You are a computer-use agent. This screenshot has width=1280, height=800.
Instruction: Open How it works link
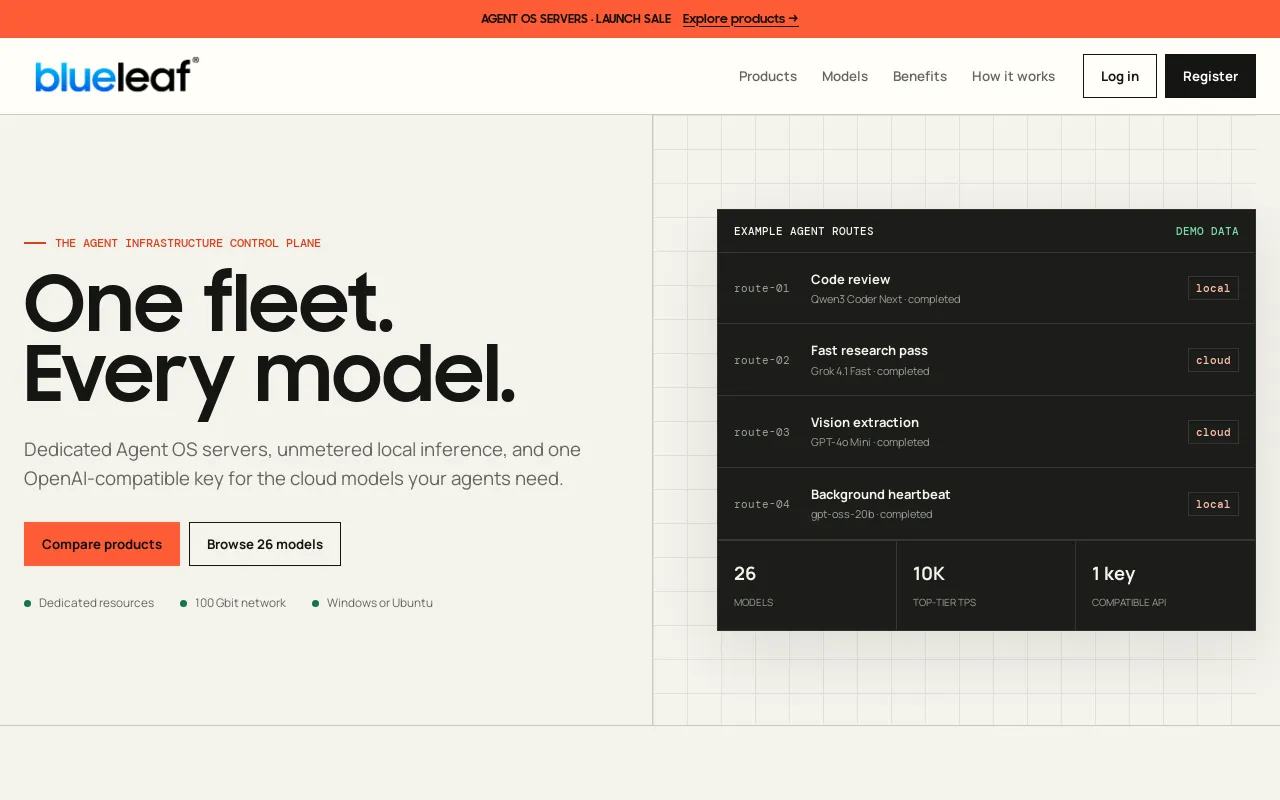(1013, 76)
